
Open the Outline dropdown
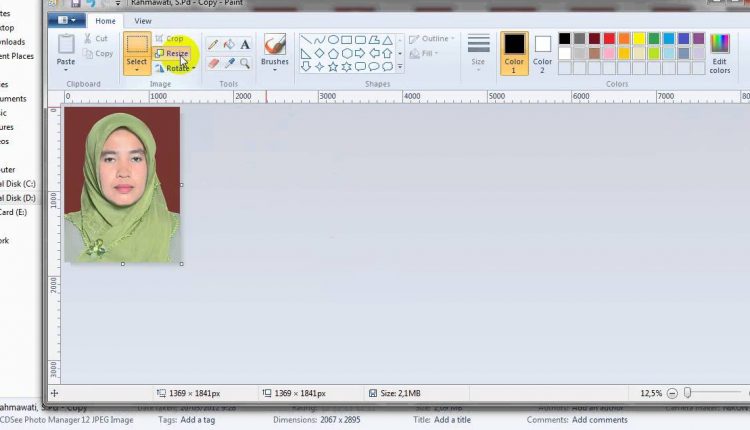(x=432, y=38)
